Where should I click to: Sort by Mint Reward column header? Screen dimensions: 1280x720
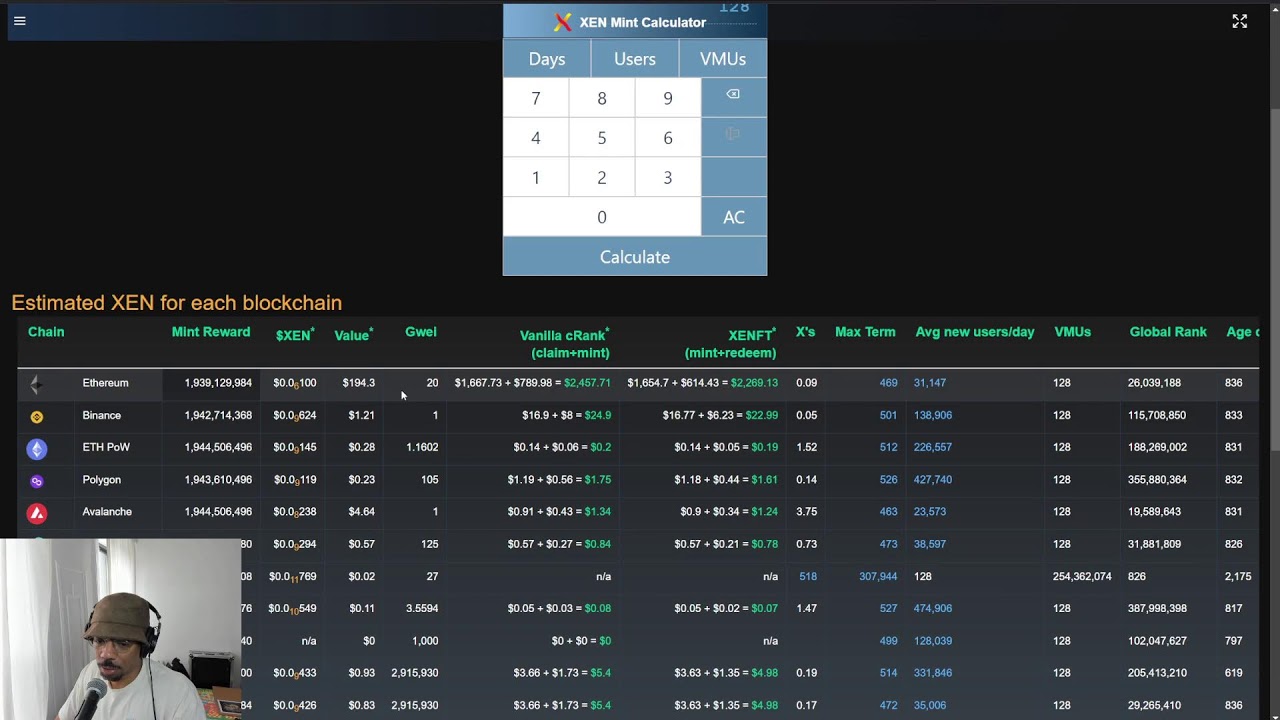211,332
